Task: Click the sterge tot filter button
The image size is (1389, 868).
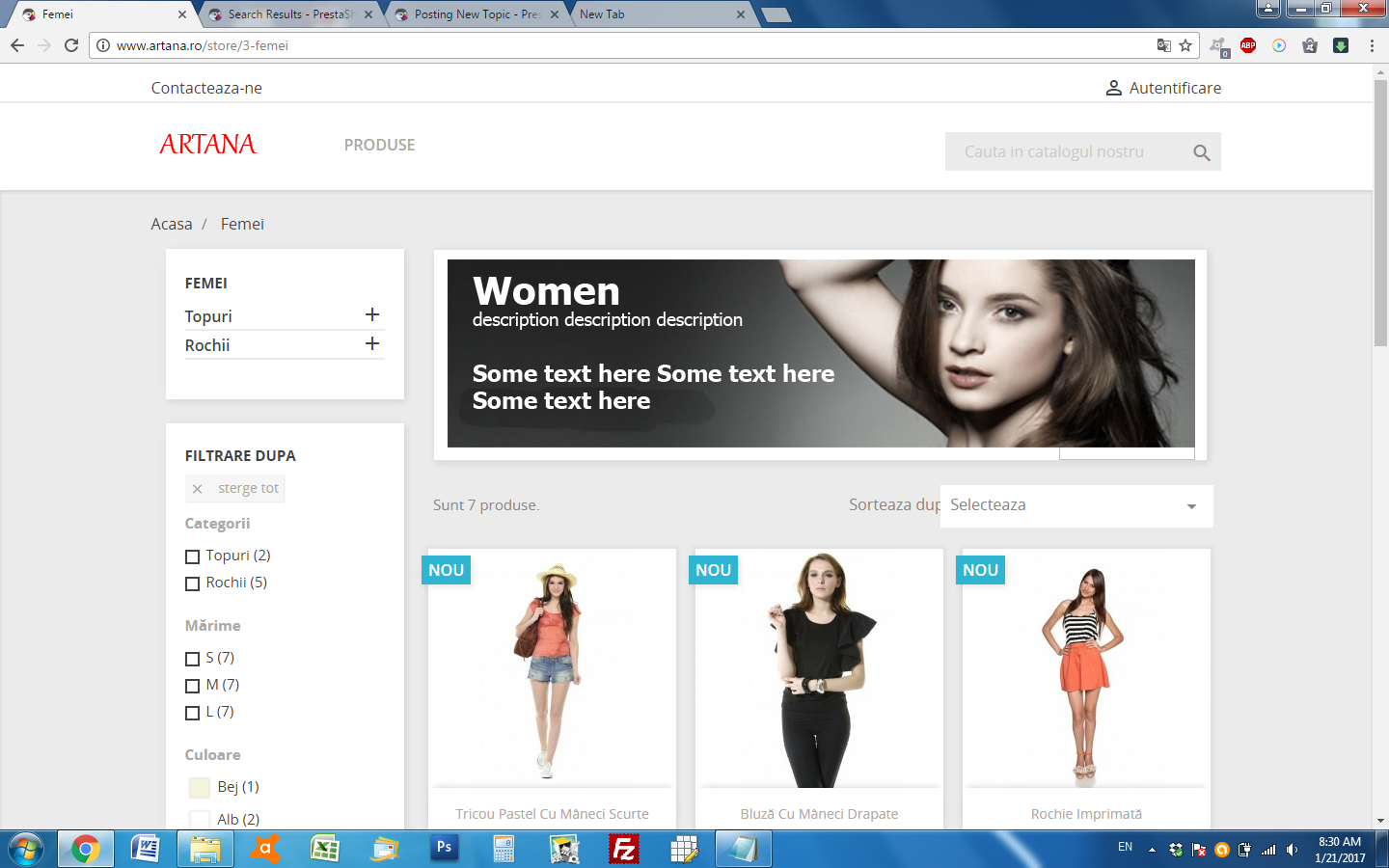Action: pyautogui.click(x=235, y=489)
